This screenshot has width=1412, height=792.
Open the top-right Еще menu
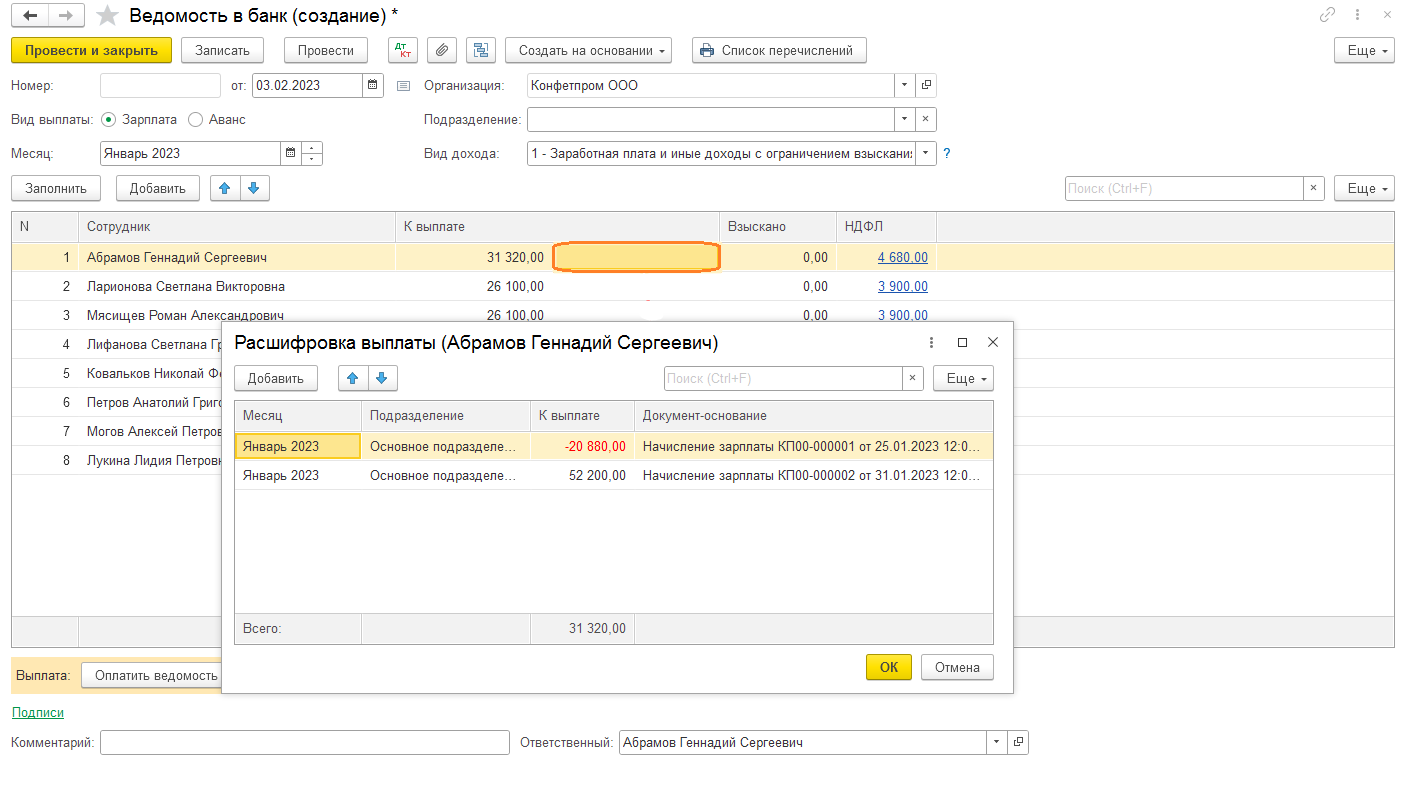tap(1364, 50)
